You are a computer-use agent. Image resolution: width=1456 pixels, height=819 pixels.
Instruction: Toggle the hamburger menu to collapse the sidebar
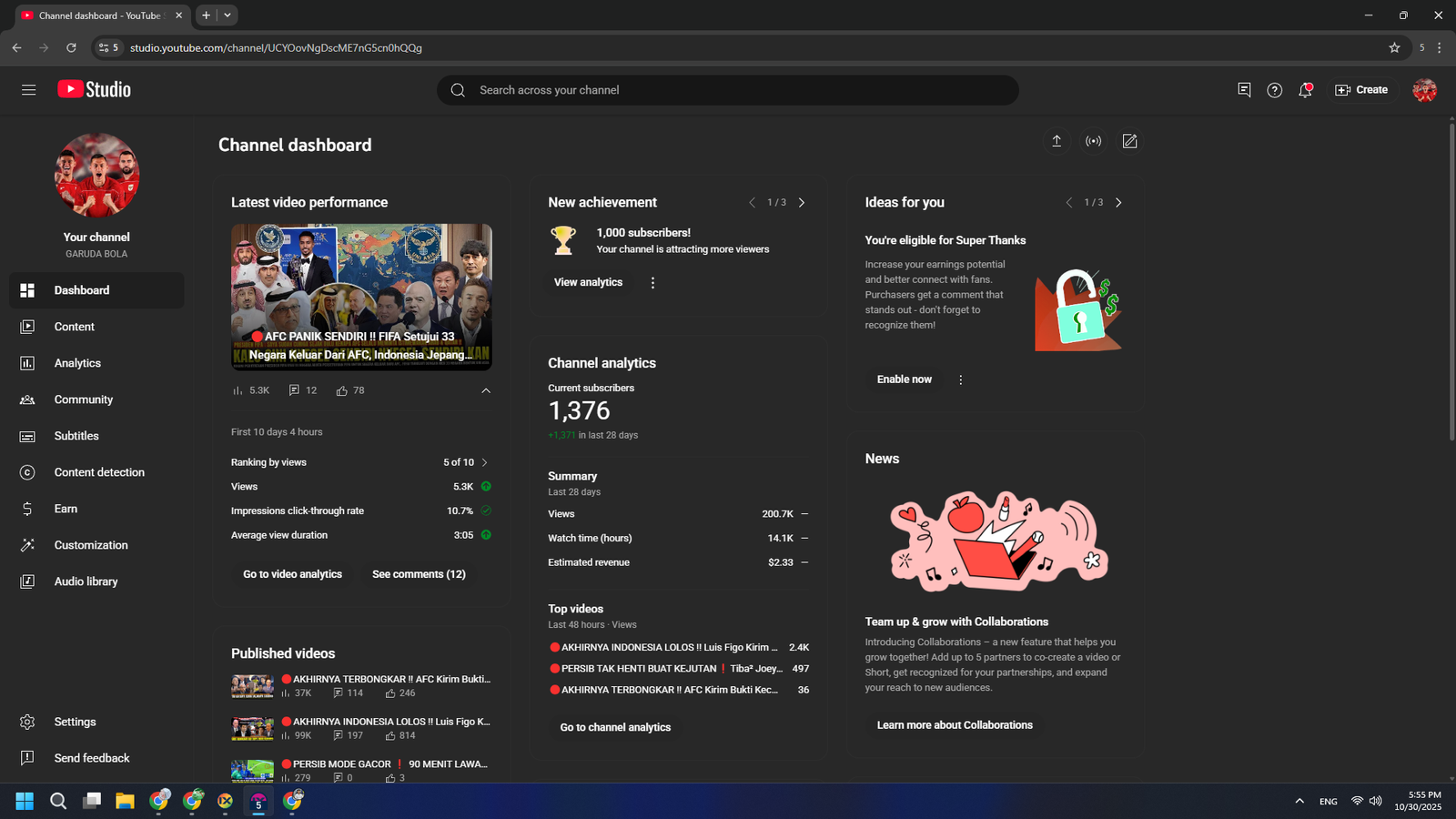pos(29,90)
